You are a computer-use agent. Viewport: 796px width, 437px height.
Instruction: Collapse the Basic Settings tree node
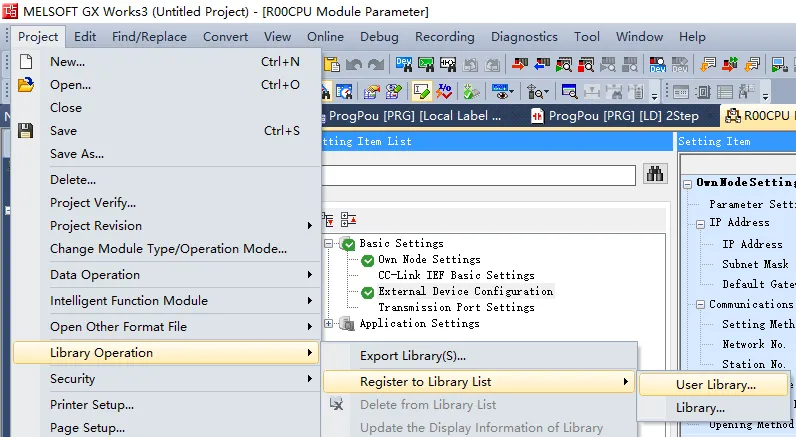click(x=330, y=244)
